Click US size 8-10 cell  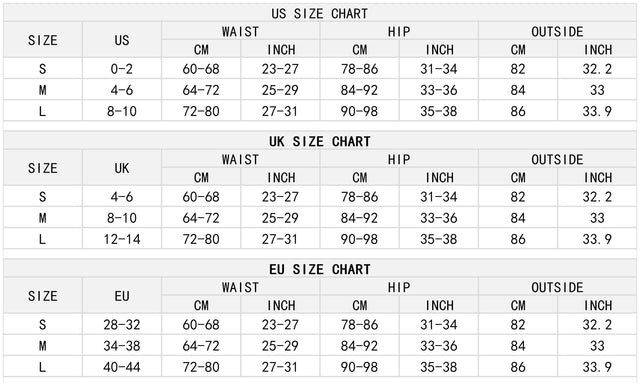coord(122,111)
